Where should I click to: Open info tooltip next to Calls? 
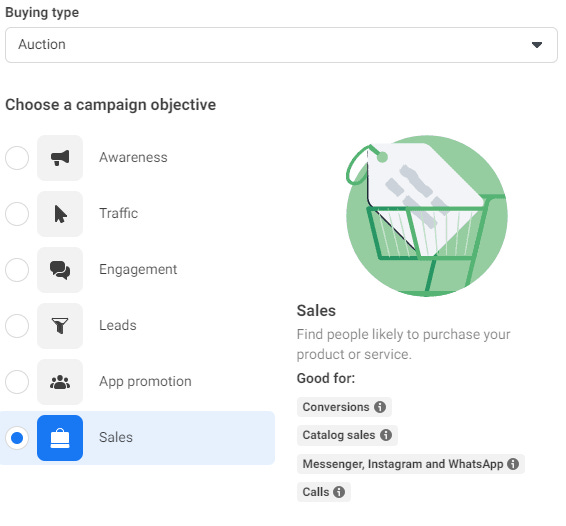339,492
